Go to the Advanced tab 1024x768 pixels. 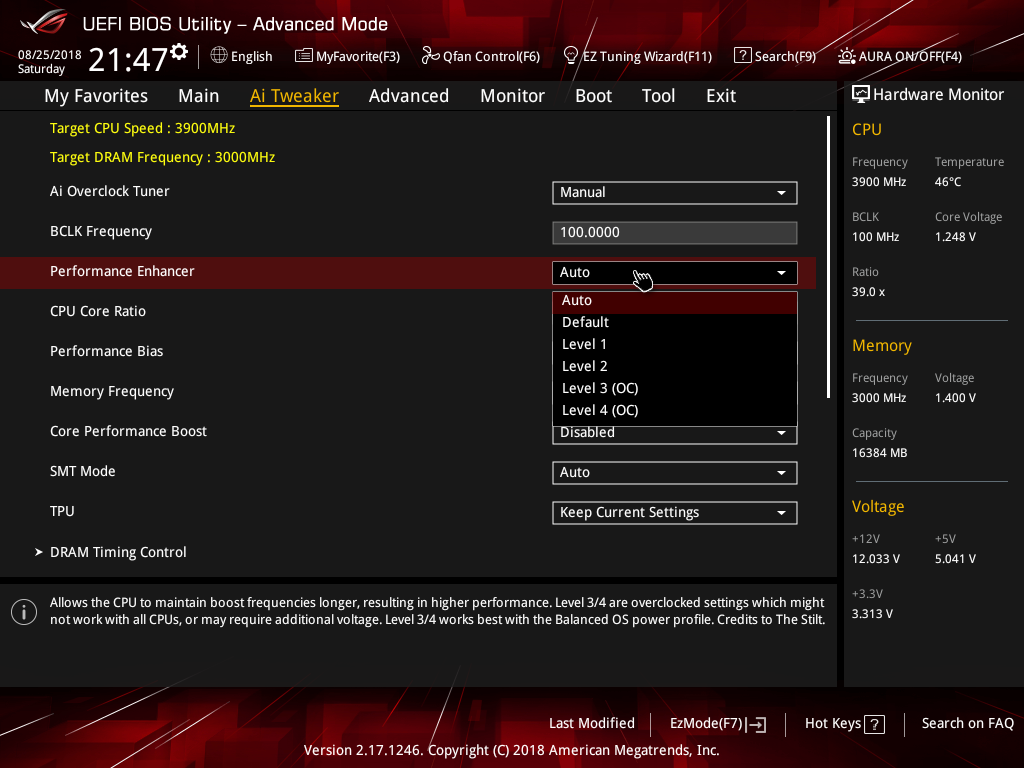[409, 96]
